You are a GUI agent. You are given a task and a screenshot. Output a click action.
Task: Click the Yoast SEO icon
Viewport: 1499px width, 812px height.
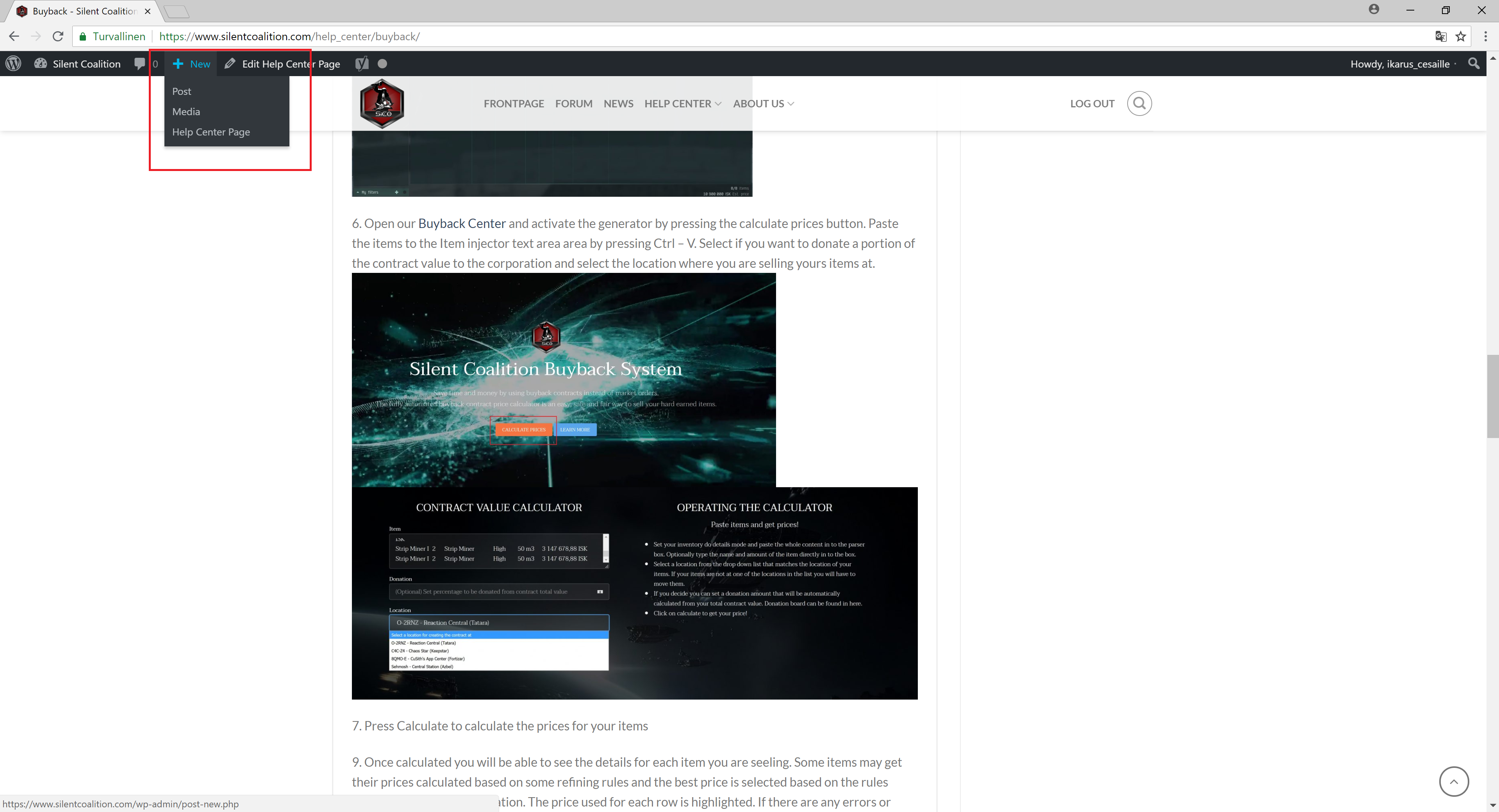point(362,63)
